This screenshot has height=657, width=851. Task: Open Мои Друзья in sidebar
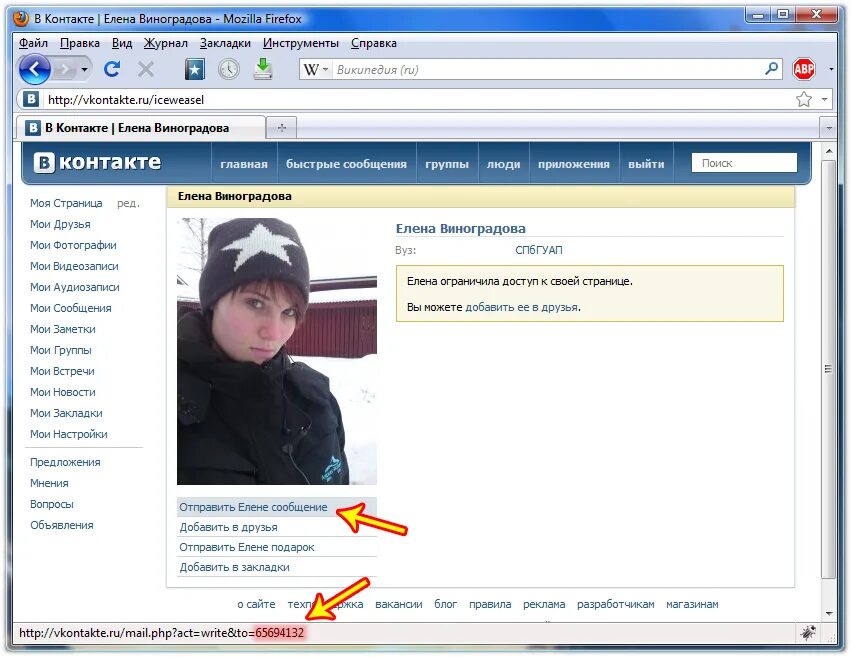[x=60, y=224]
